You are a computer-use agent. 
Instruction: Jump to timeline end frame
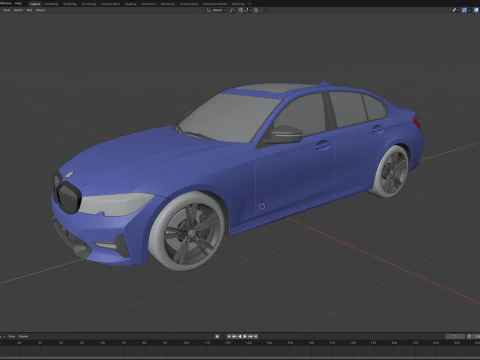pos(255,336)
